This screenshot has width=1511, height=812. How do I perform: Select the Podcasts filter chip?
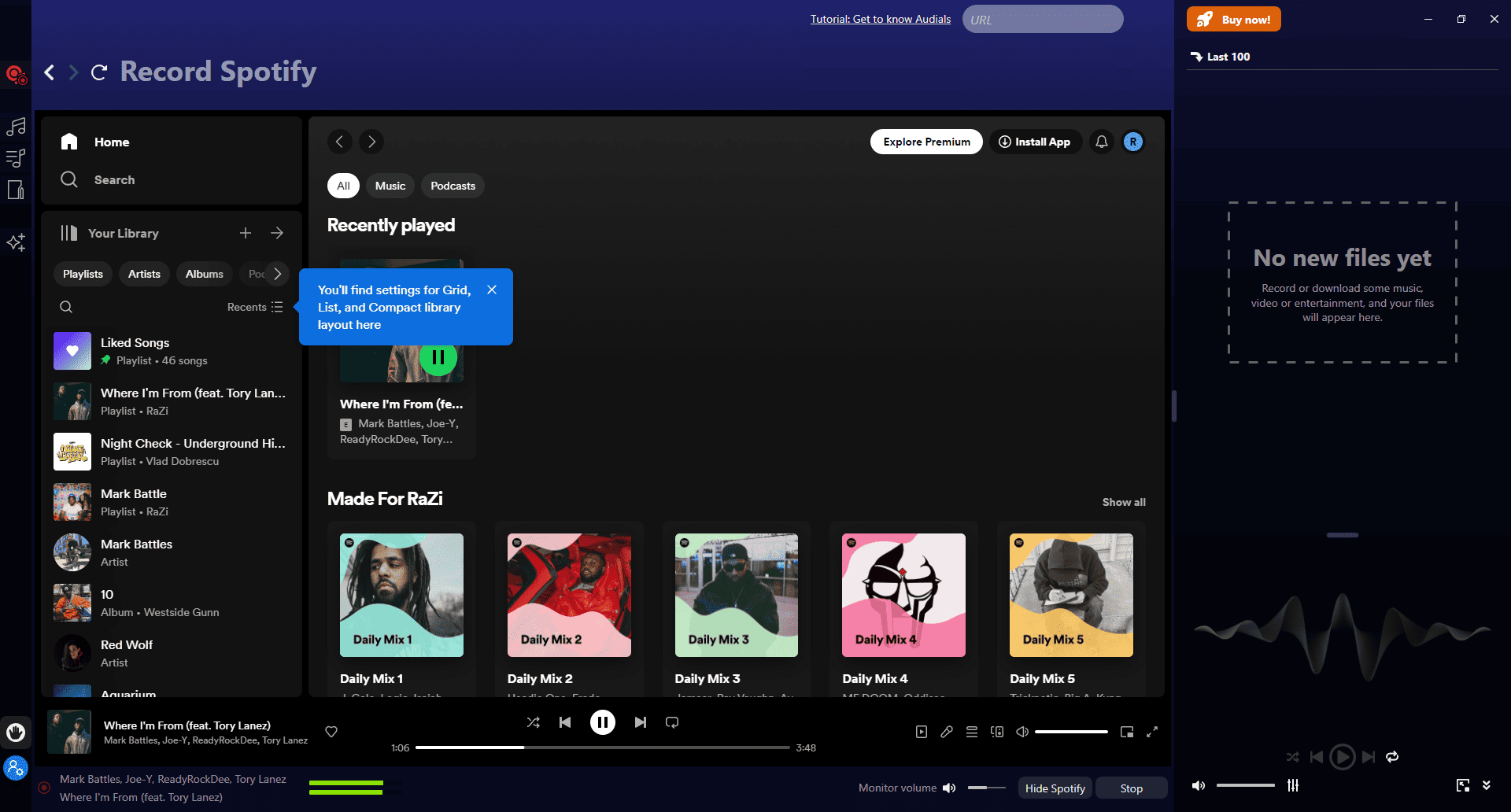453,186
